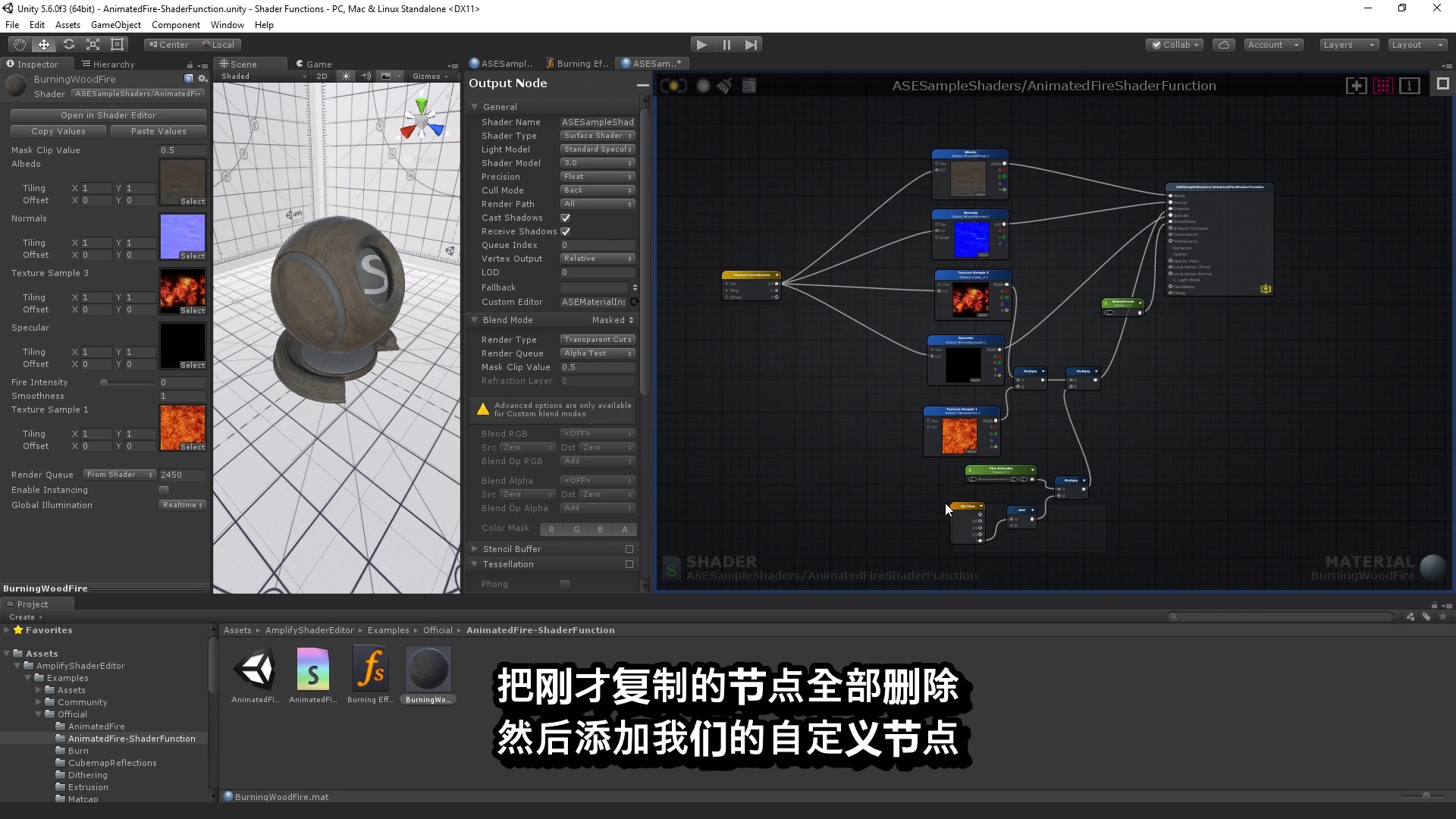Select the Hand tool in the toolbar
The image size is (1456, 819).
point(19,44)
